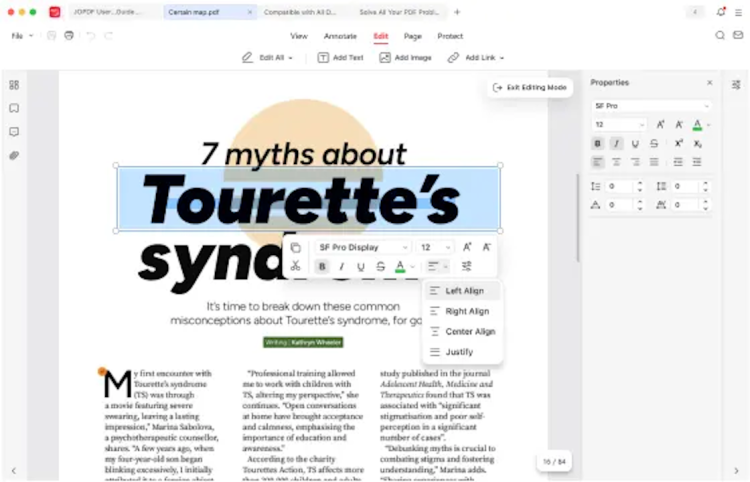This screenshot has width=750, height=482.
Task: Click the Add Text button
Action: click(340, 58)
